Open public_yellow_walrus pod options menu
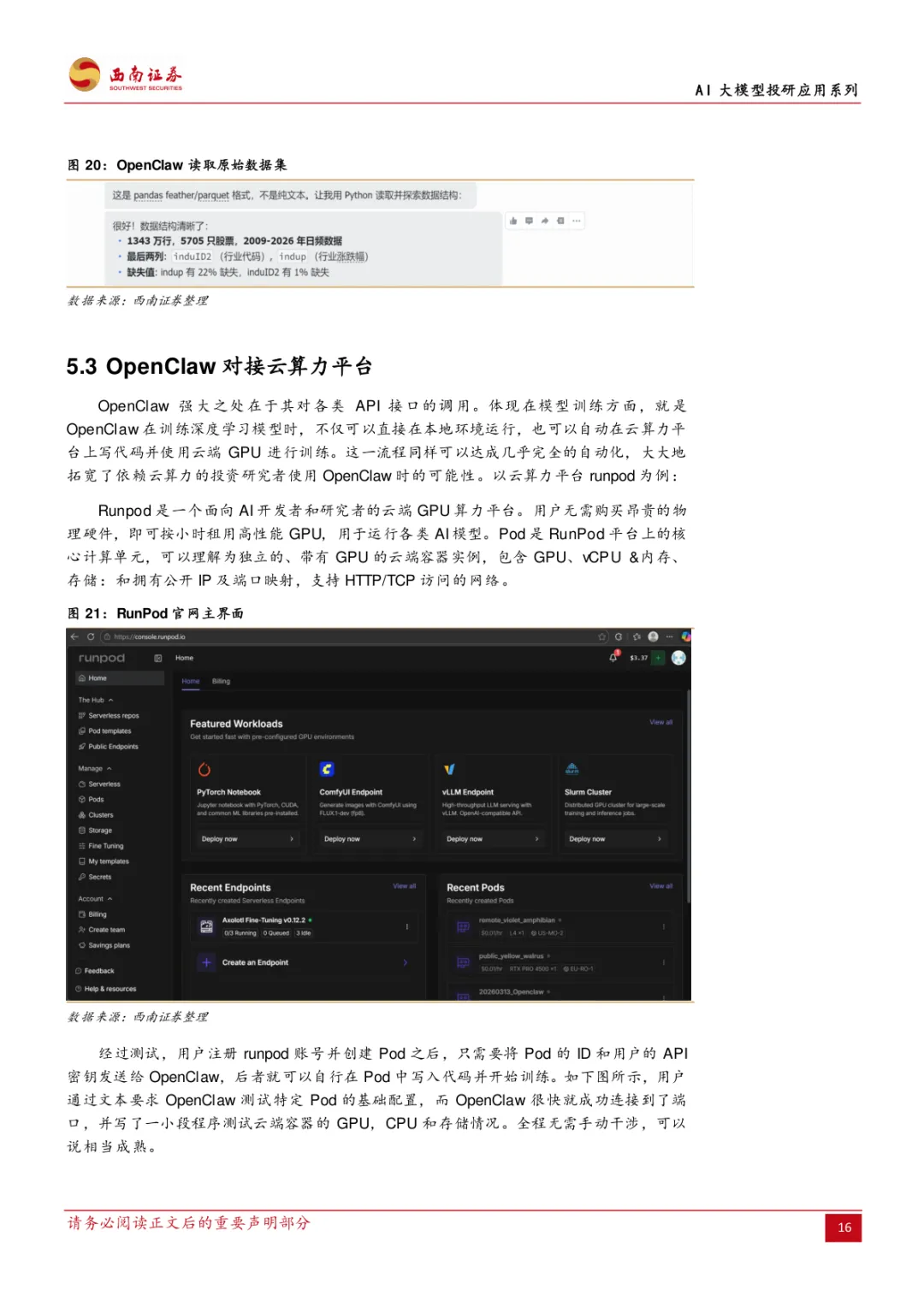This screenshot has height=1307, width=924. 663,961
